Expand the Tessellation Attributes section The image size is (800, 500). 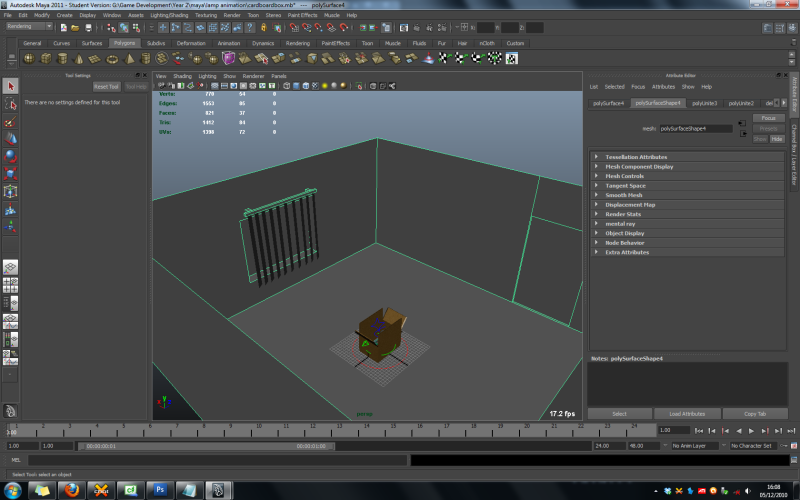pyautogui.click(x=637, y=157)
